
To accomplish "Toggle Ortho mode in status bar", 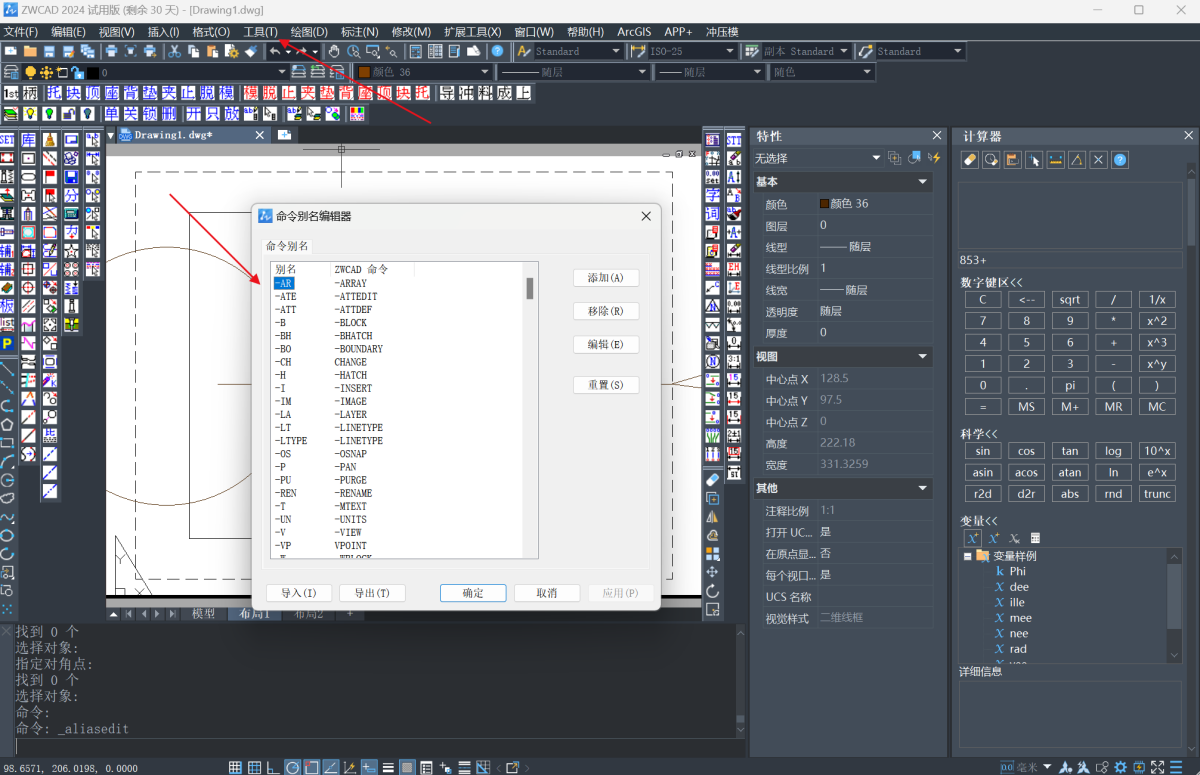I will [x=272, y=767].
